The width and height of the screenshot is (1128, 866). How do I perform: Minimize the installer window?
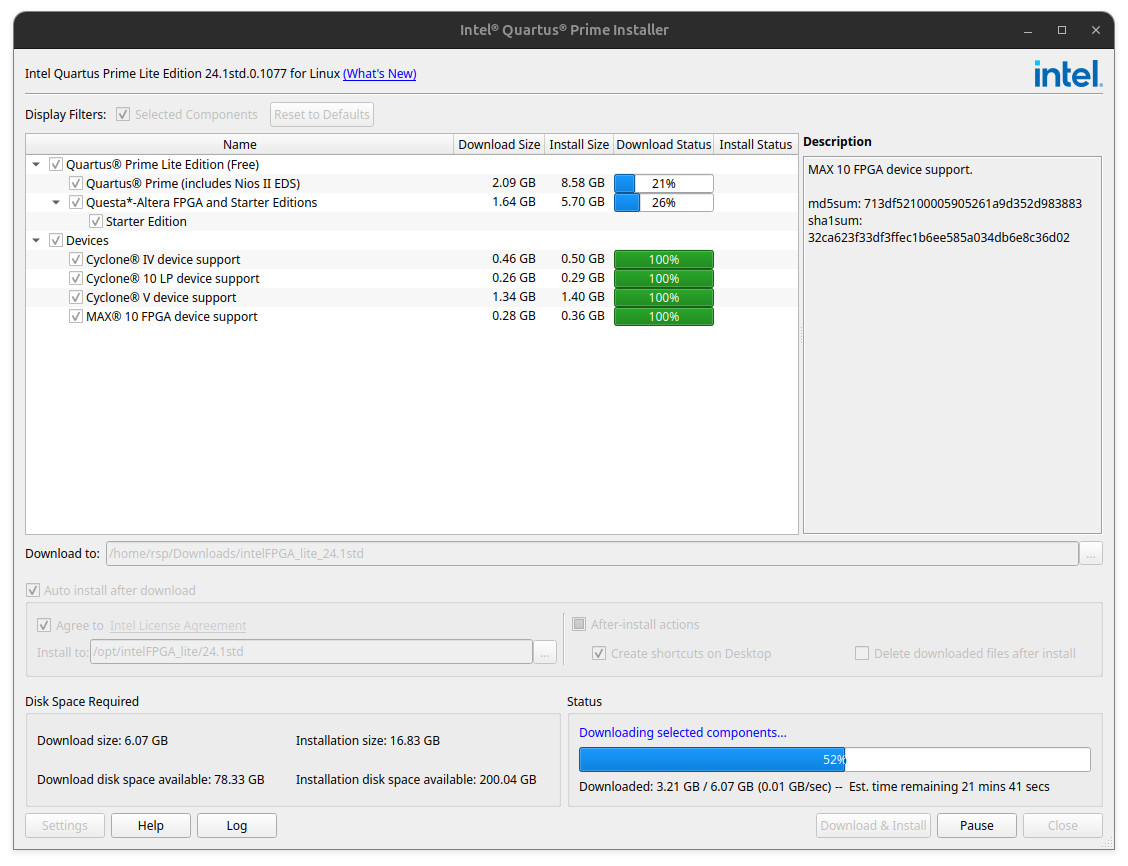coord(1031,30)
